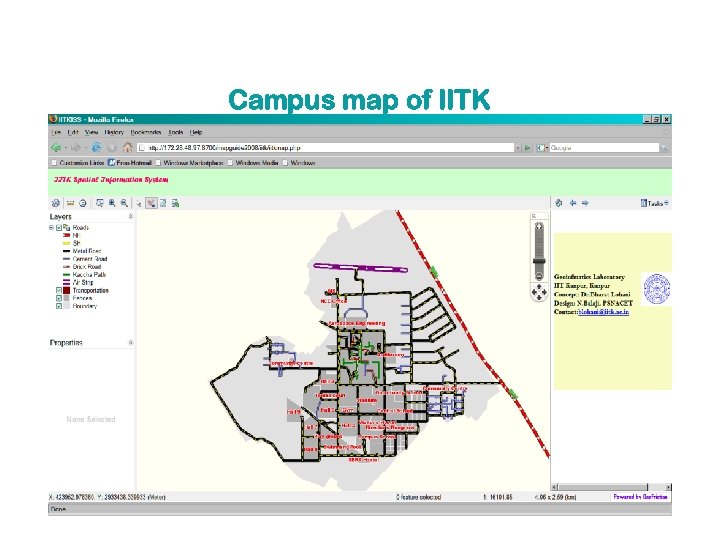Select the Zoom rectangle tool

(x=100, y=203)
